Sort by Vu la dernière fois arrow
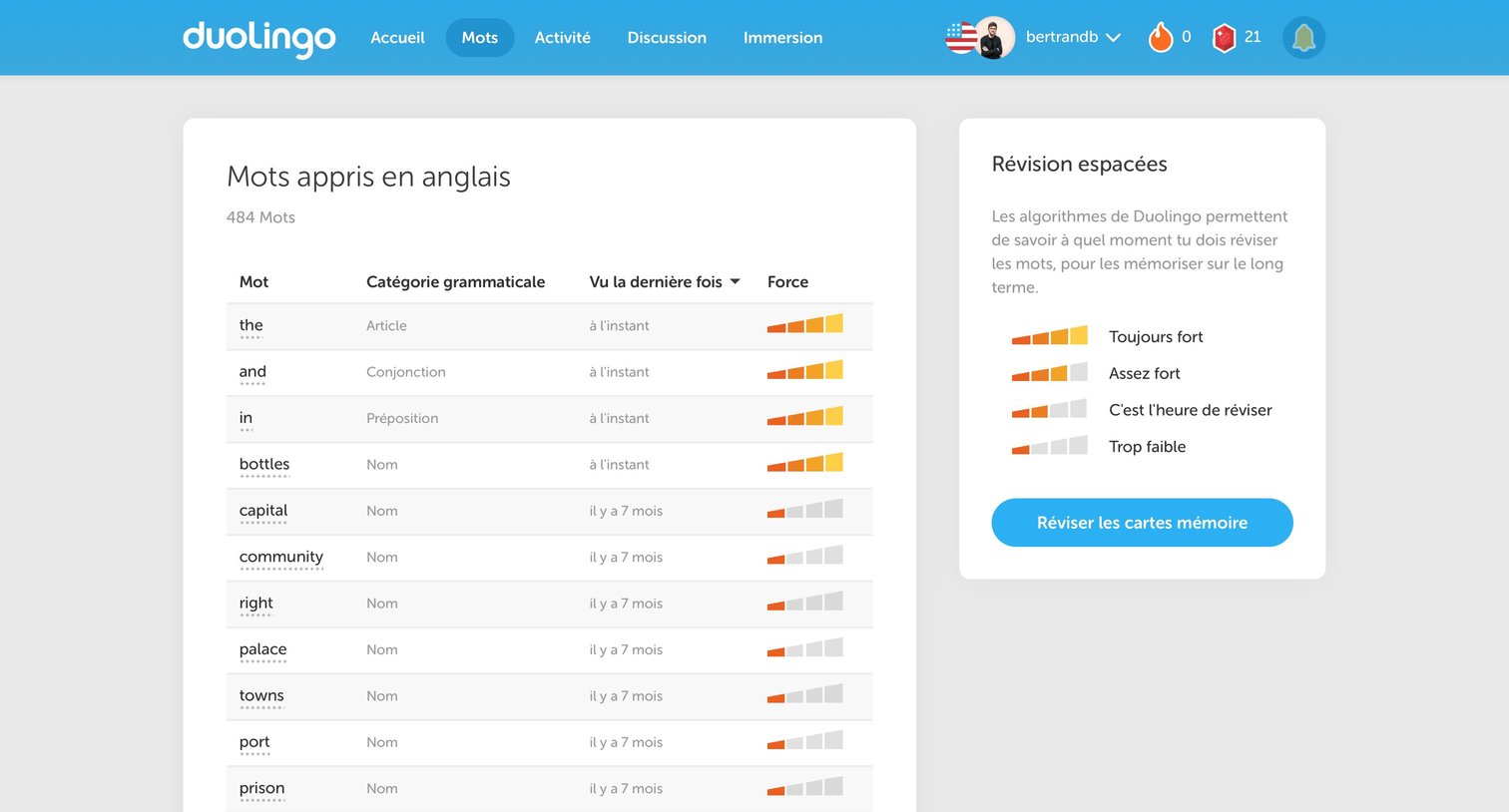The height and width of the screenshot is (812, 1509). tap(736, 282)
